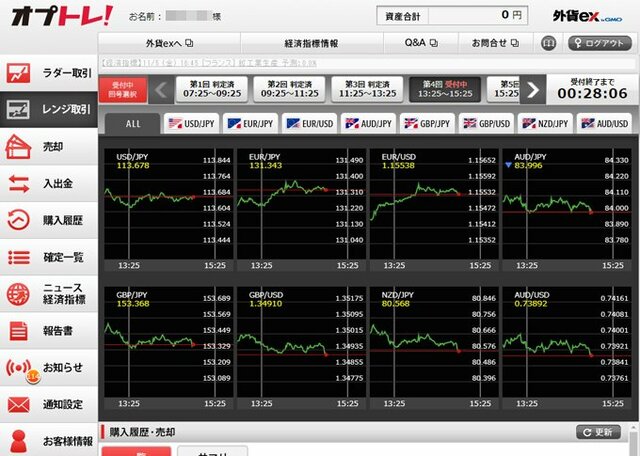
Task: Show next rounds with right arrow
Action: 533,89
